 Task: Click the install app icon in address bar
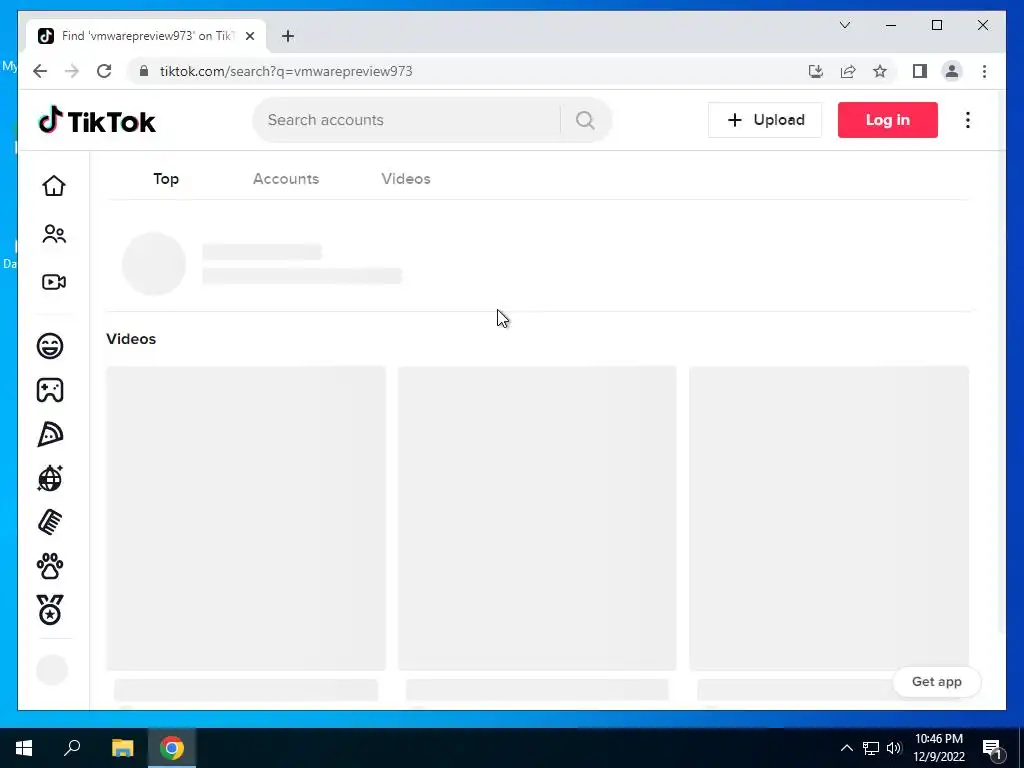pos(816,71)
